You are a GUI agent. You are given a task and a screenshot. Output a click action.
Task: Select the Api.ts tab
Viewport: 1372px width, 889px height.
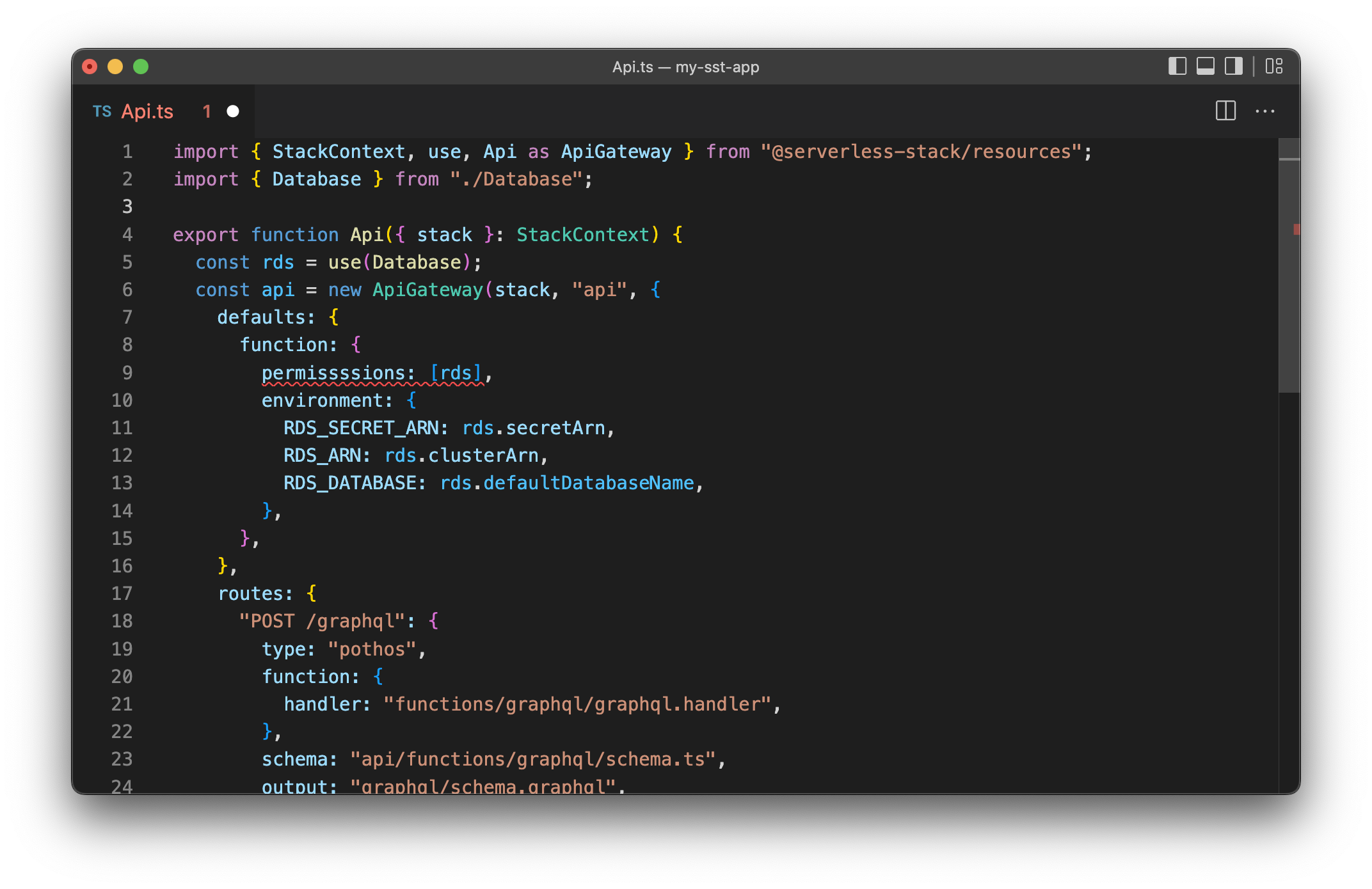pyautogui.click(x=147, y=111)
